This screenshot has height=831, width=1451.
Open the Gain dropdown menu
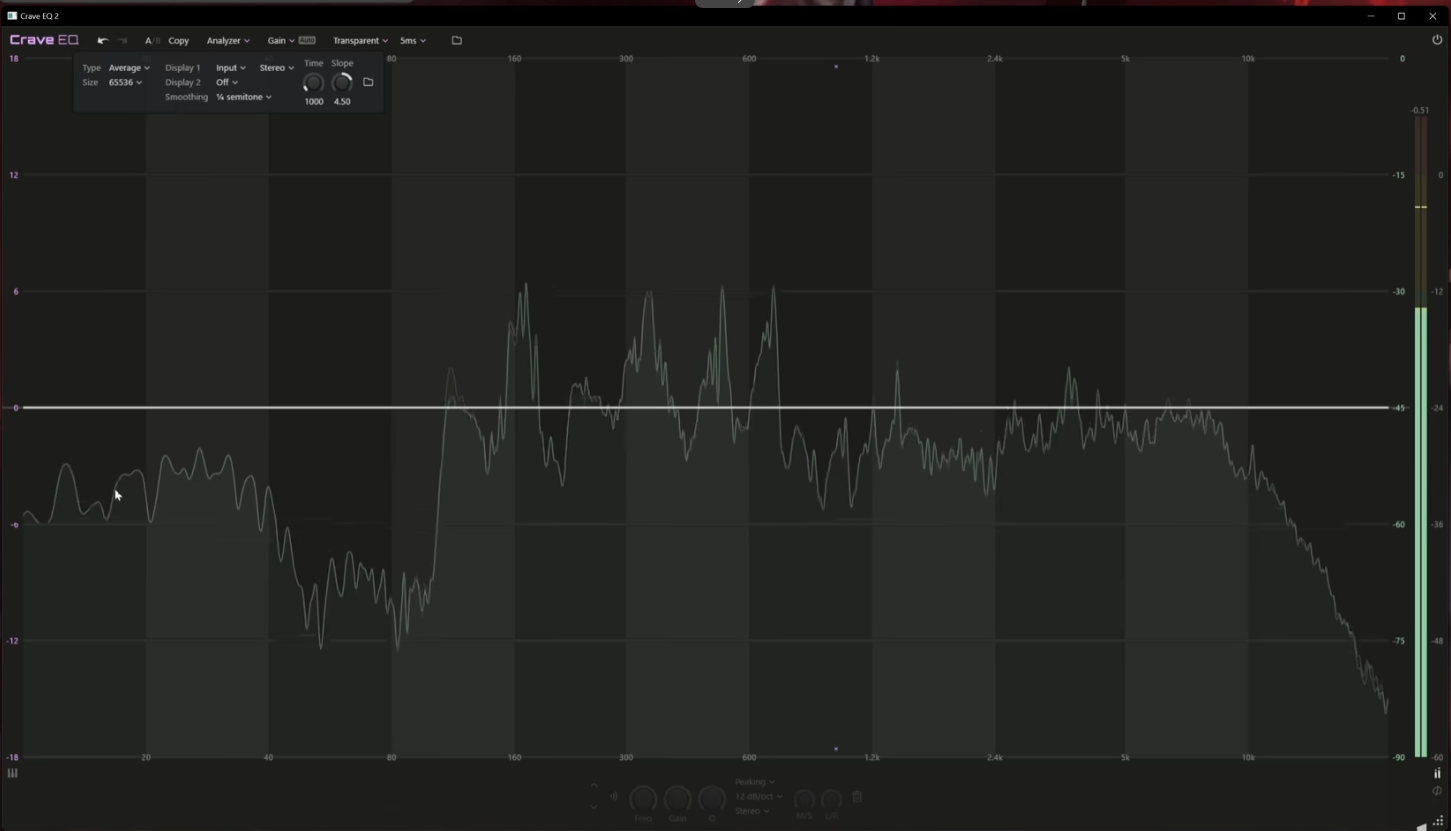[x=280, y=41]
